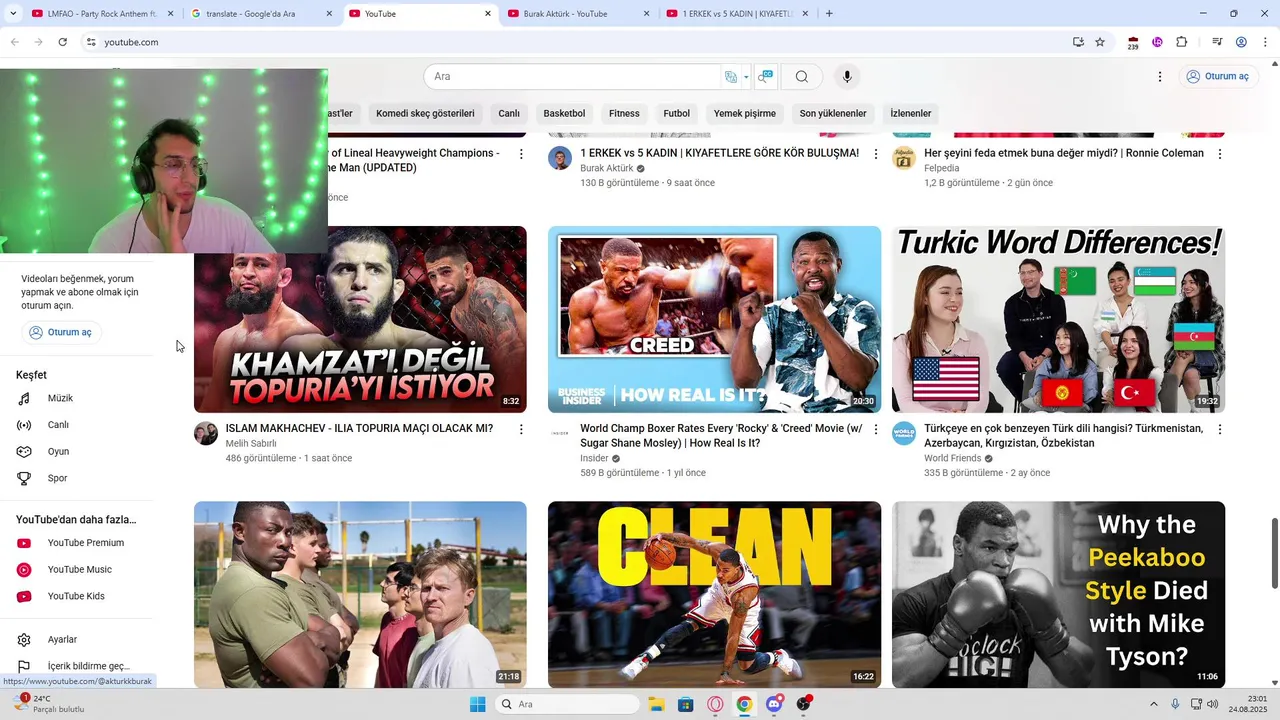Select Basketbol filter chip
1280x720 pixels.
tap(564, 114)
